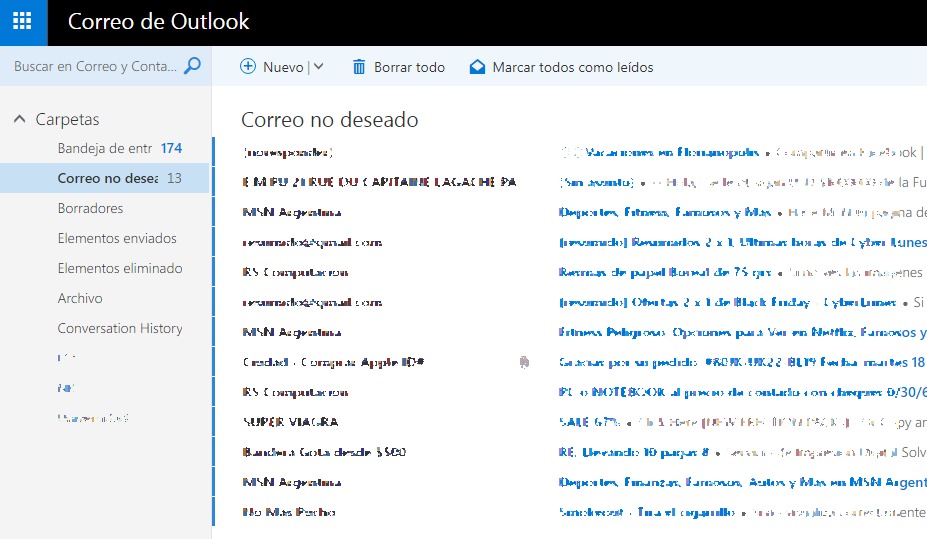Collapse the Carpetas folder section

19,119
